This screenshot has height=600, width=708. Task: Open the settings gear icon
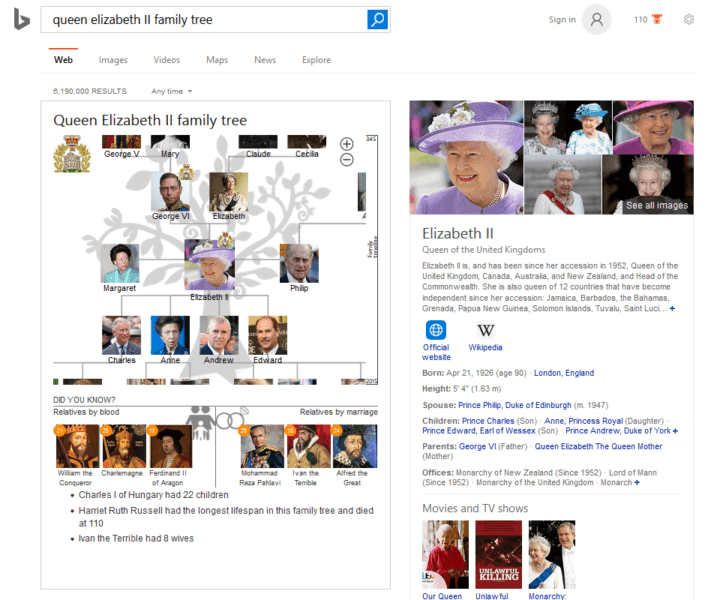tap(689, 19)
